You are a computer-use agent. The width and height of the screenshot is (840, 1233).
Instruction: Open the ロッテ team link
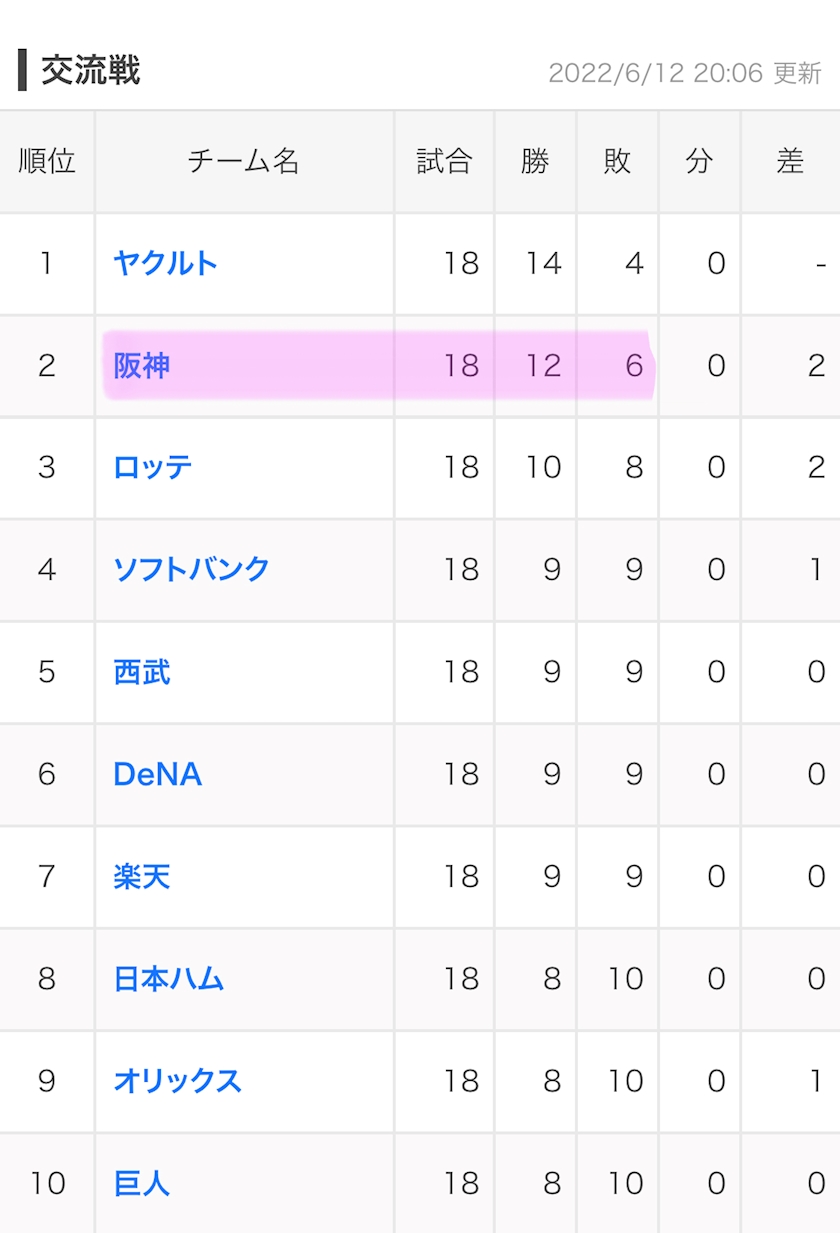point(152,467)
